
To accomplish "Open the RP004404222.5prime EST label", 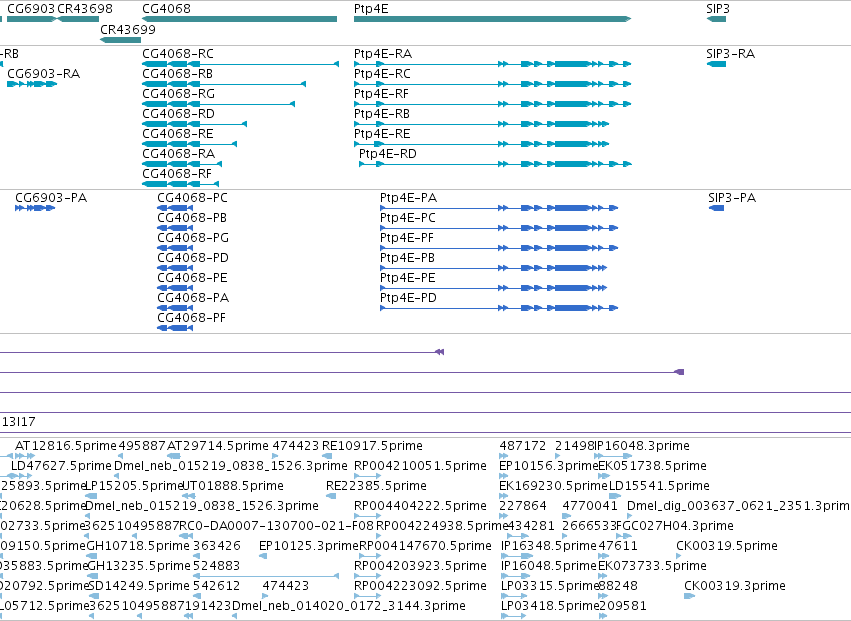I will coord(420,506).
